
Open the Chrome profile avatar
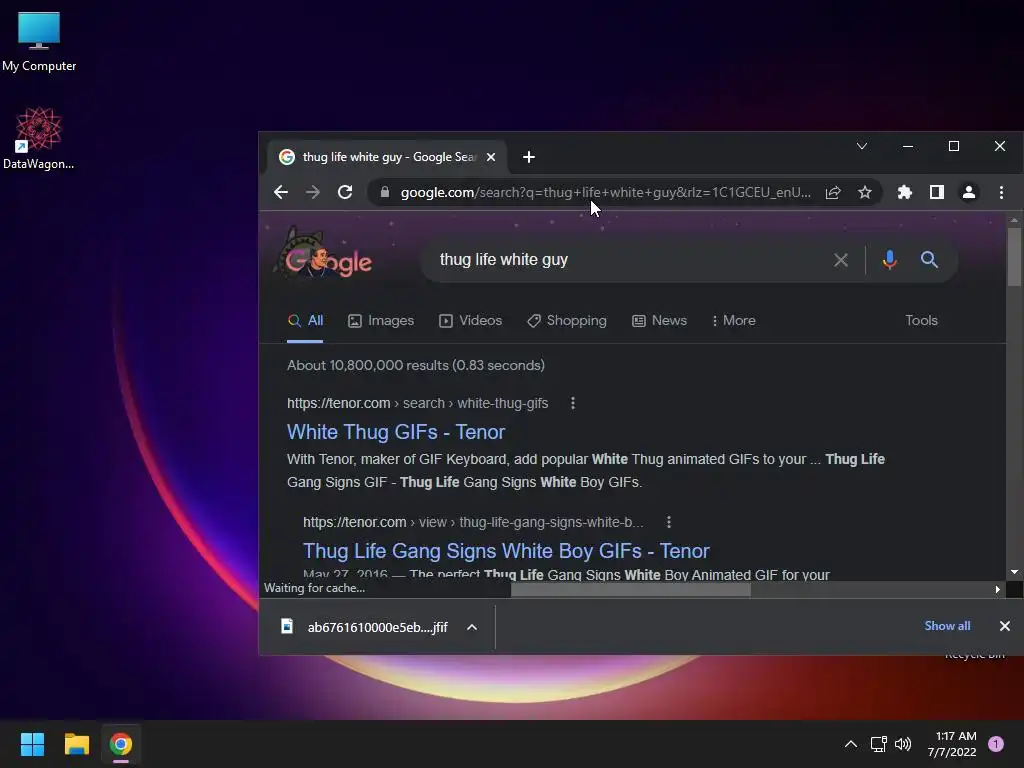coord(968,192)
